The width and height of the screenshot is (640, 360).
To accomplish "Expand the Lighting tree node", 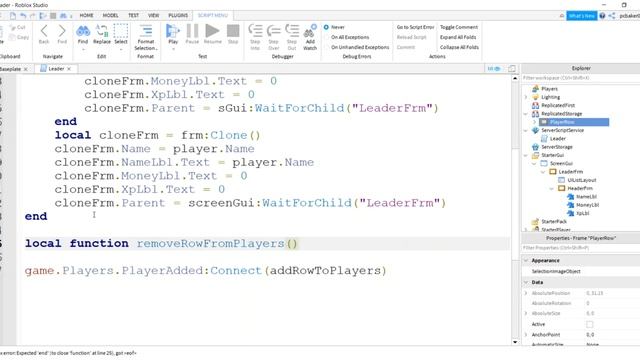I will [x=526, y=97].
